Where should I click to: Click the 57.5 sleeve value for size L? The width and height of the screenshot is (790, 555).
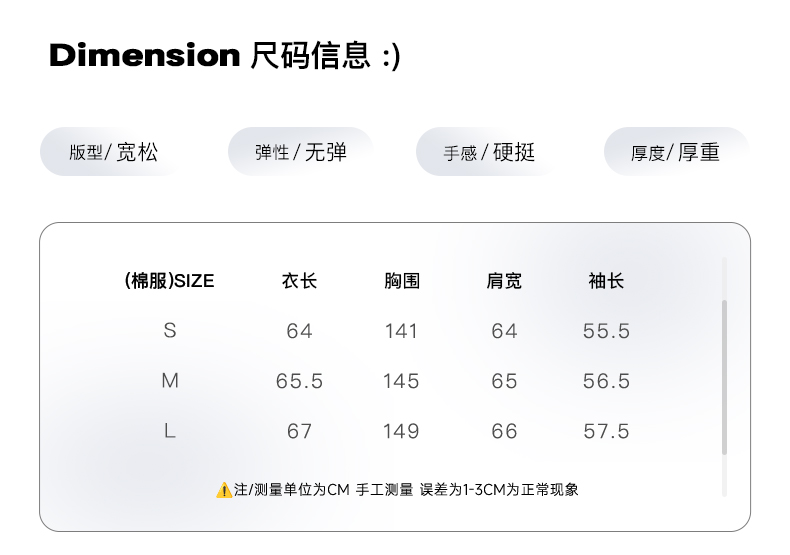pyautogui.click(x=606, y=431)
